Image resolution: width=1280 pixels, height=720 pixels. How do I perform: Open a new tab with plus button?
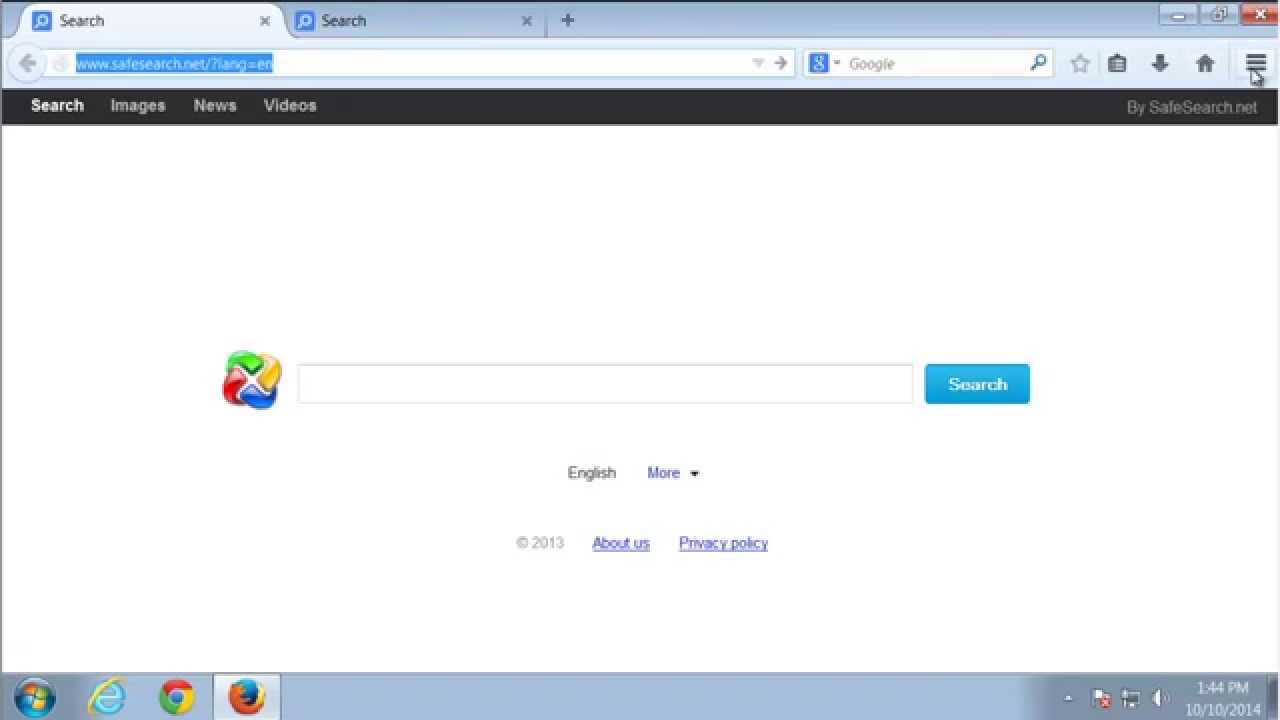click(567, 20)
